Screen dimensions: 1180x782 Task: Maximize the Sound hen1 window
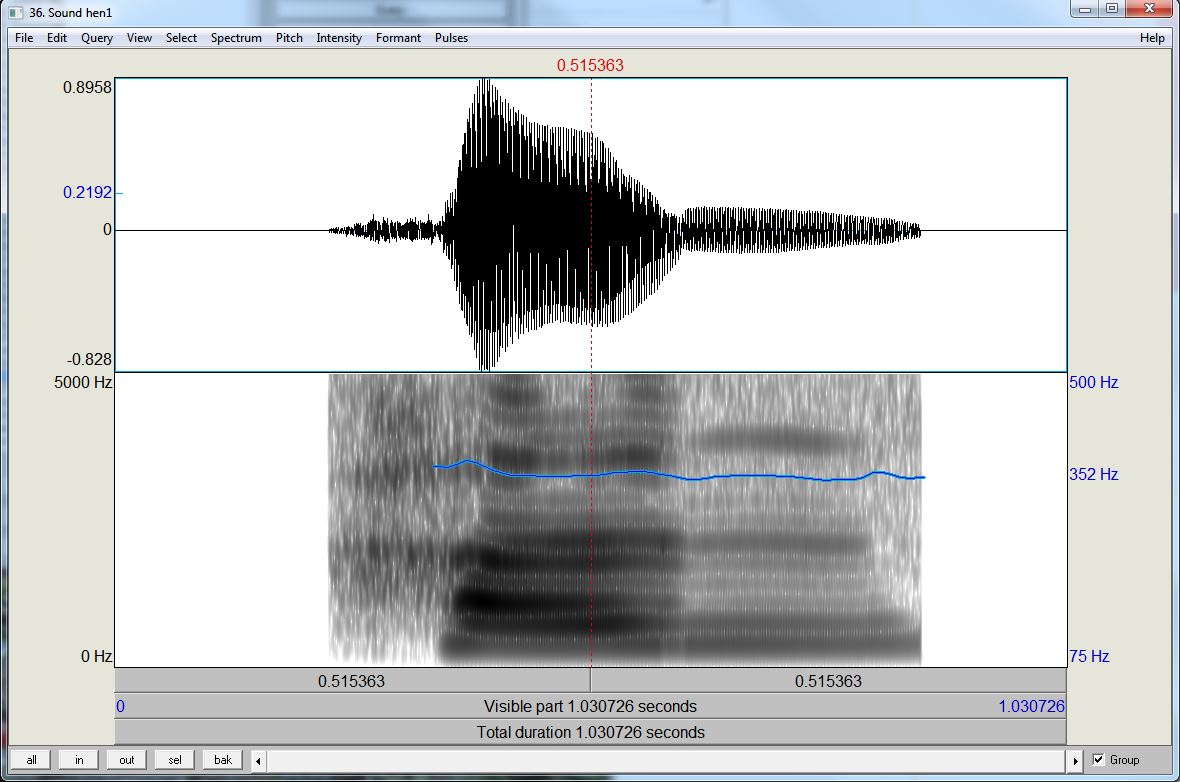pos(1112,10)
